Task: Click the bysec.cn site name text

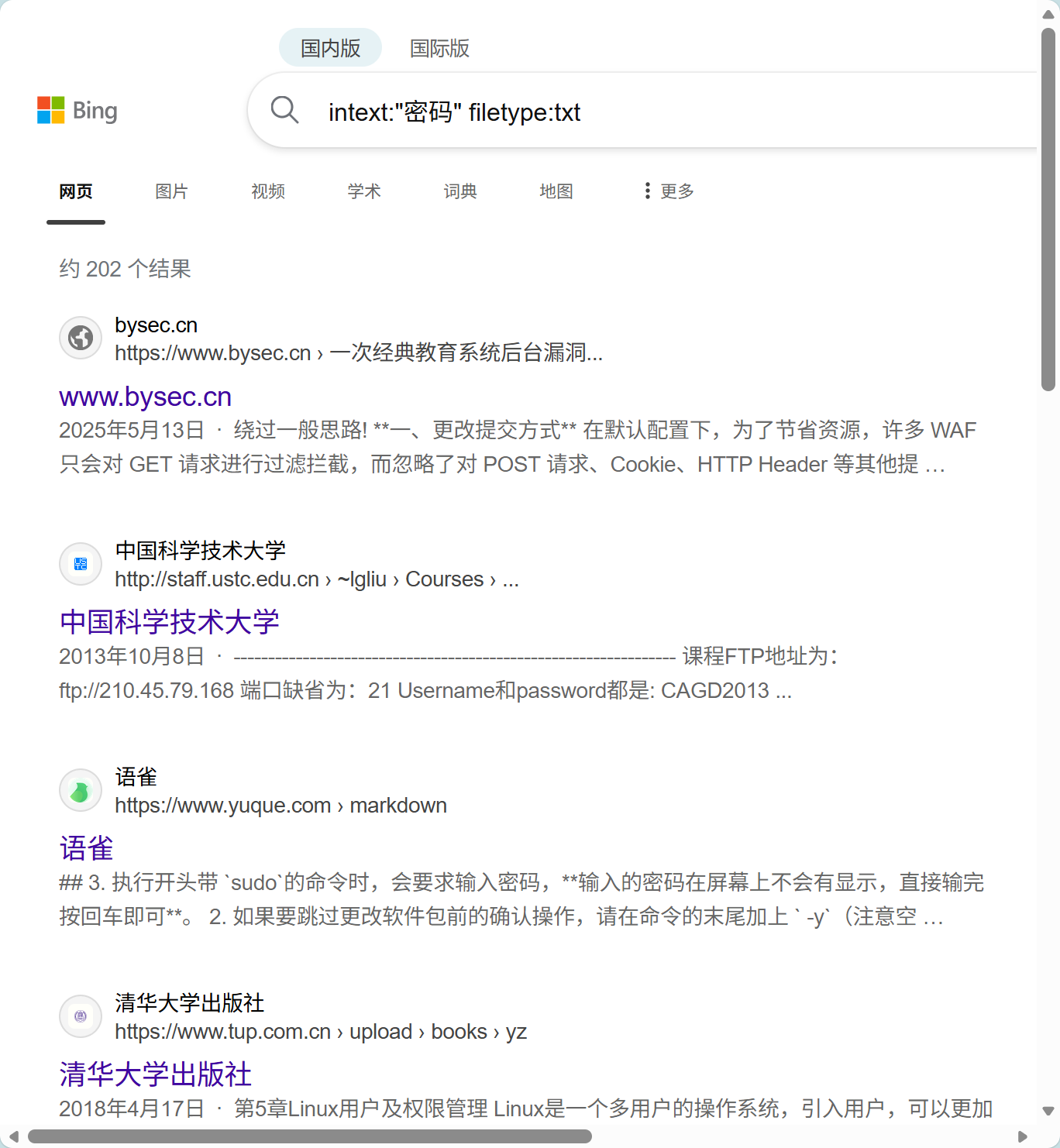Action: pos(157,325)
